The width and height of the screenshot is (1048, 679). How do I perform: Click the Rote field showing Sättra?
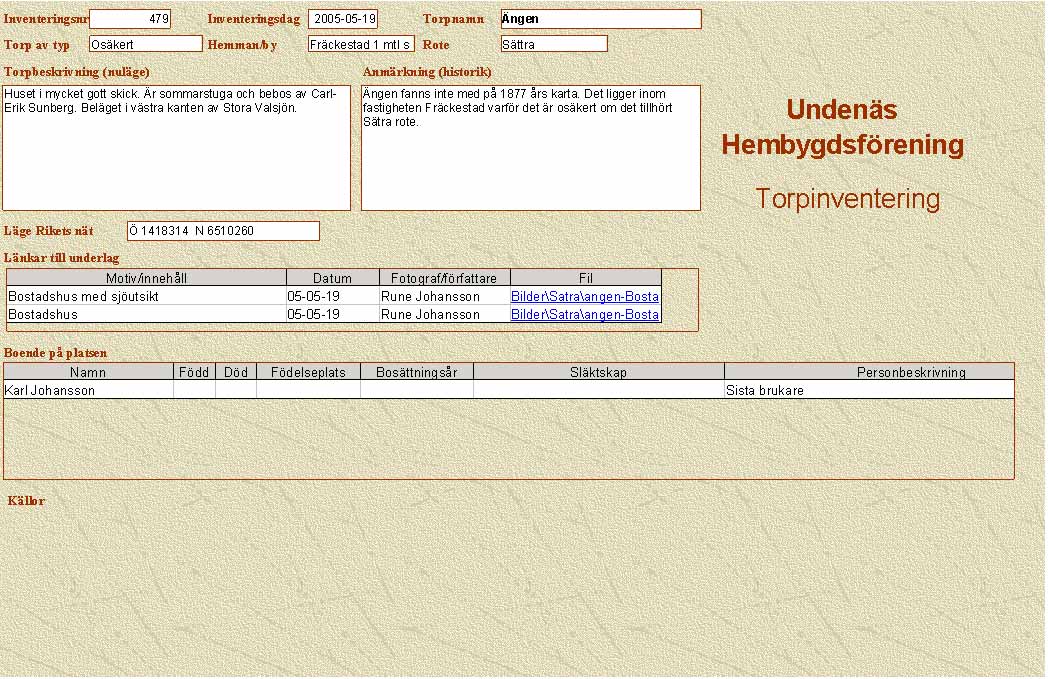[554, 44]
